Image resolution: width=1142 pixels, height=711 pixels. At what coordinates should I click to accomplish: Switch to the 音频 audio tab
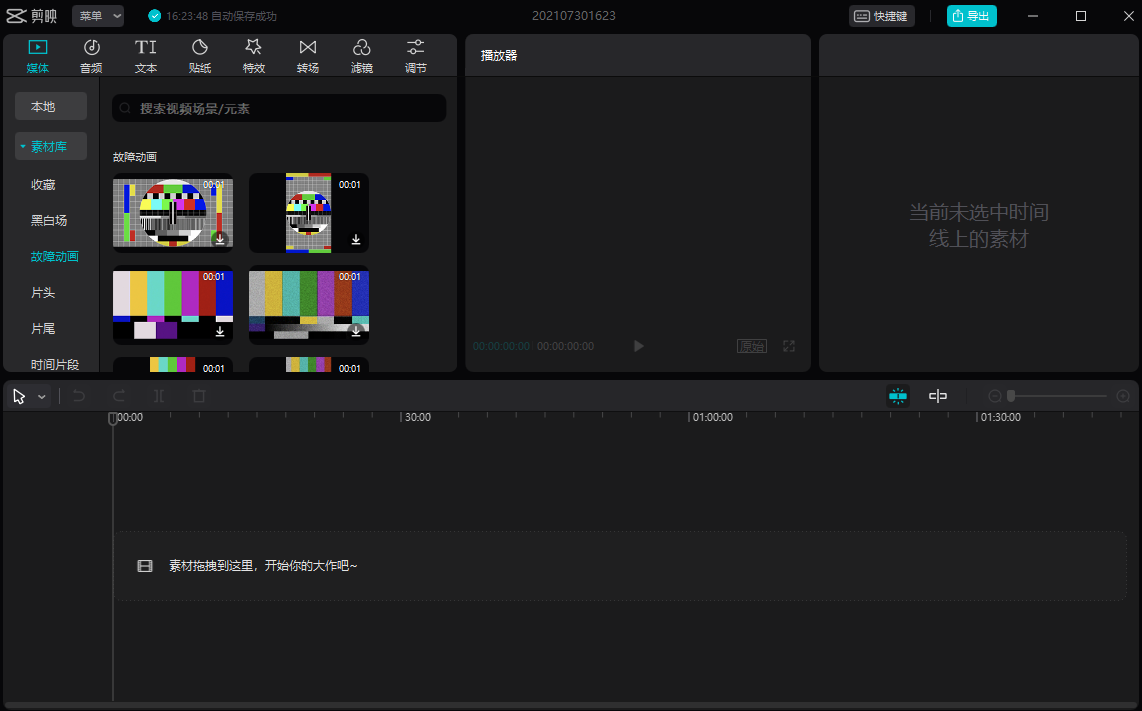pos(91,55)
